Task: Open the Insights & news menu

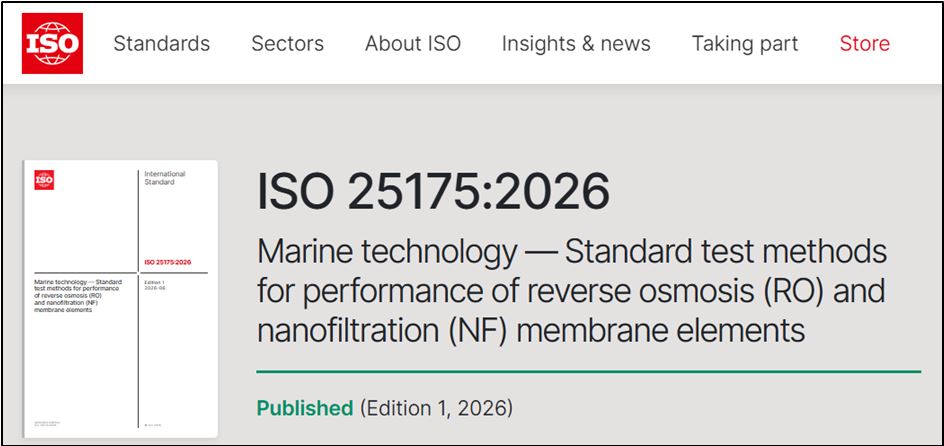Action: pos(576,43)
